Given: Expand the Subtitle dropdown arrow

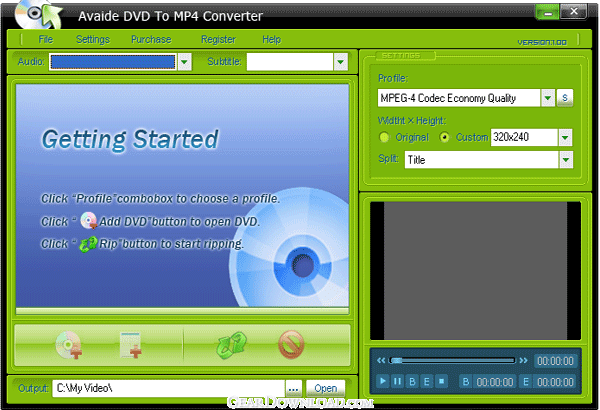Looking at the screenshot, I should coord(341,62).
